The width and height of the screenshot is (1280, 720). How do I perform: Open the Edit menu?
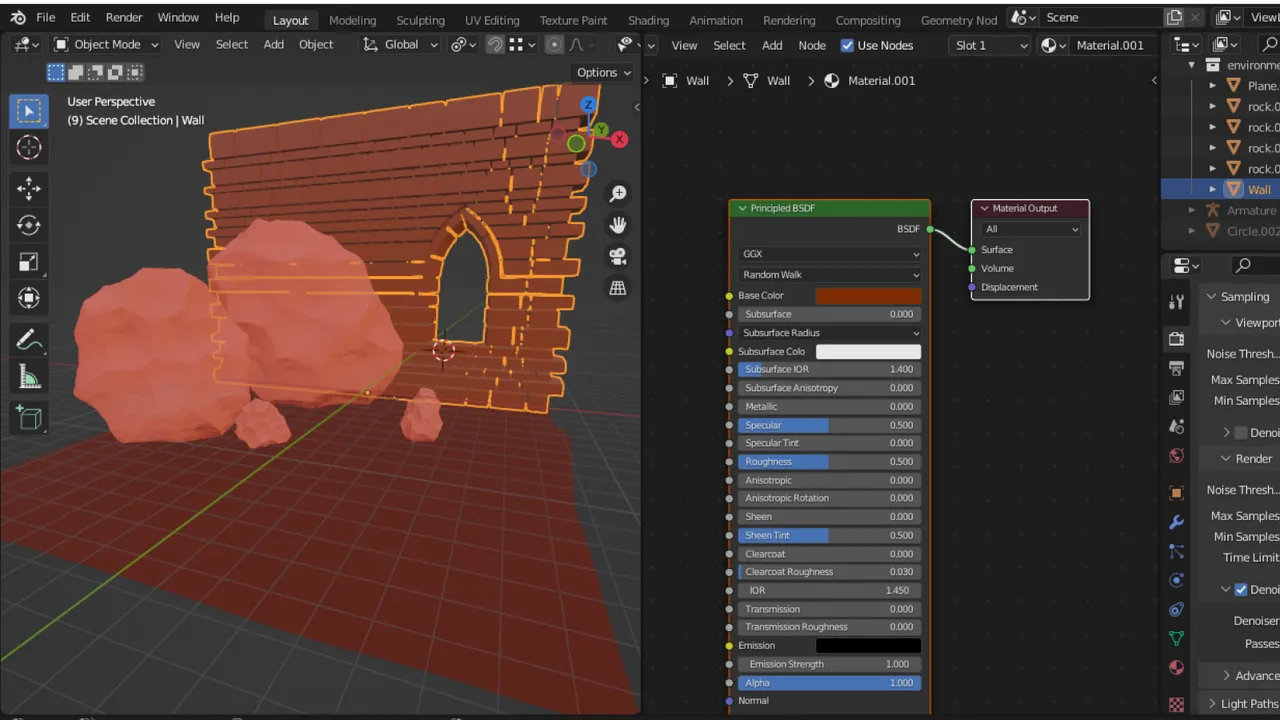click(x=80, y=18)
